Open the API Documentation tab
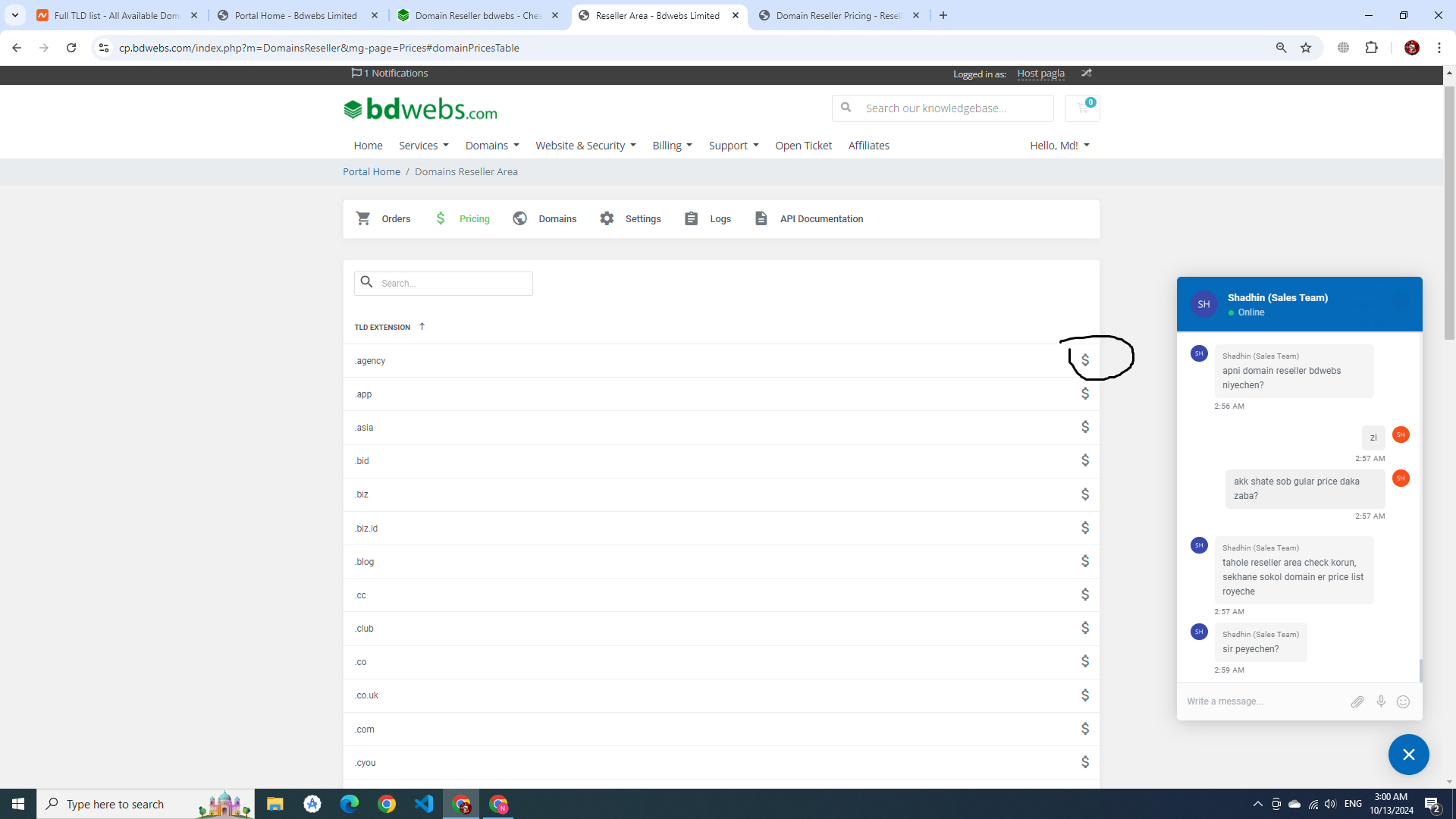Screen dimensions: 1456x819 coord(809,219)
